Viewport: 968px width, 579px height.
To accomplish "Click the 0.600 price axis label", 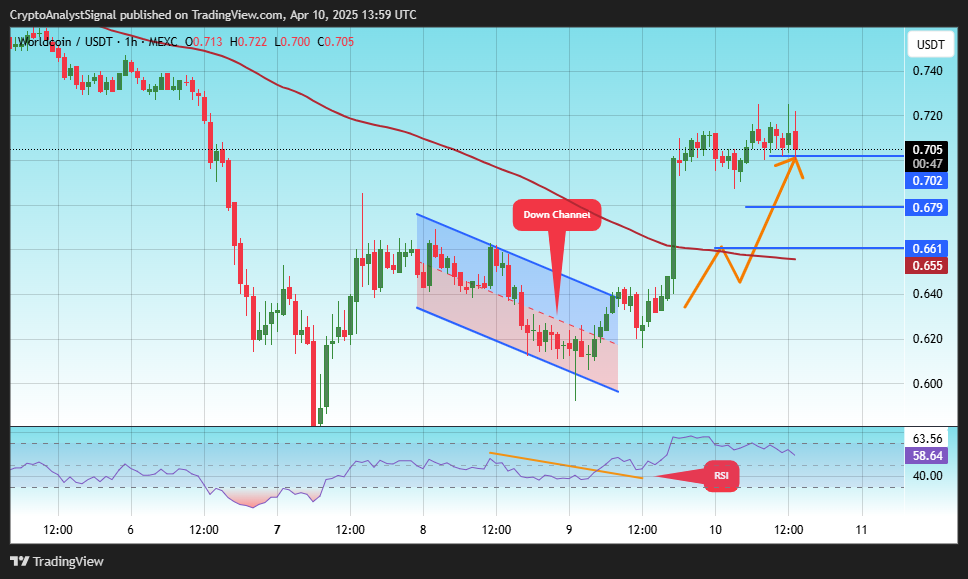I will click(927, 384).
